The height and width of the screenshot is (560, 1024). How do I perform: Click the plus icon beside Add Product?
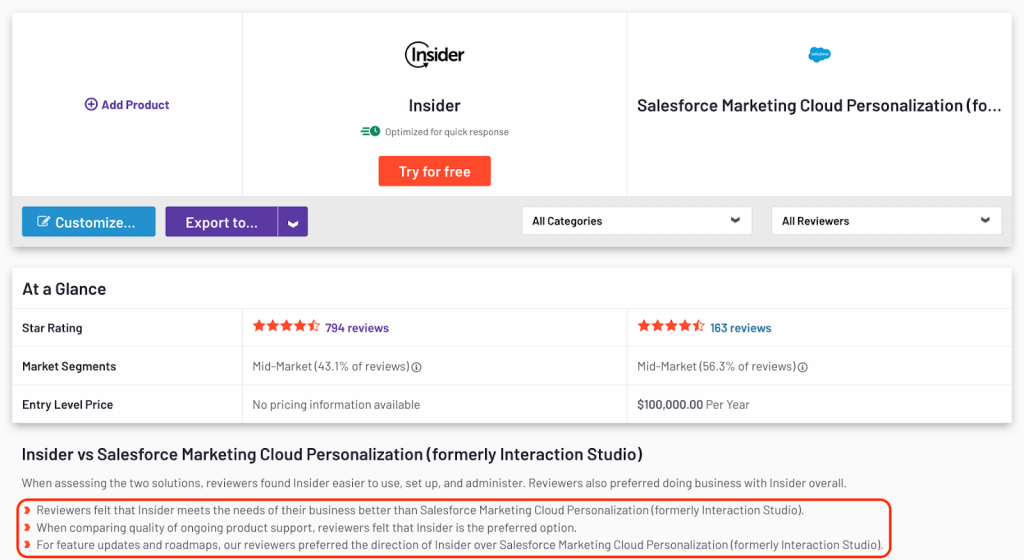coord(91,104)
